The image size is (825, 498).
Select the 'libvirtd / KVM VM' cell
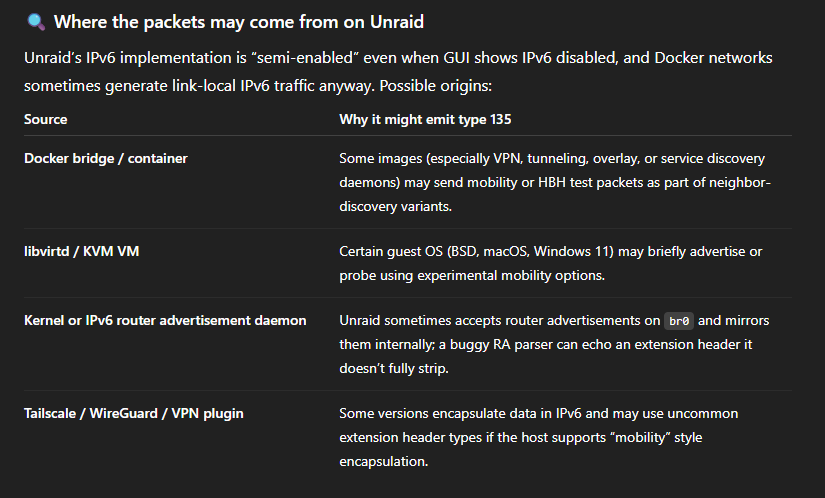coord(82,251)
